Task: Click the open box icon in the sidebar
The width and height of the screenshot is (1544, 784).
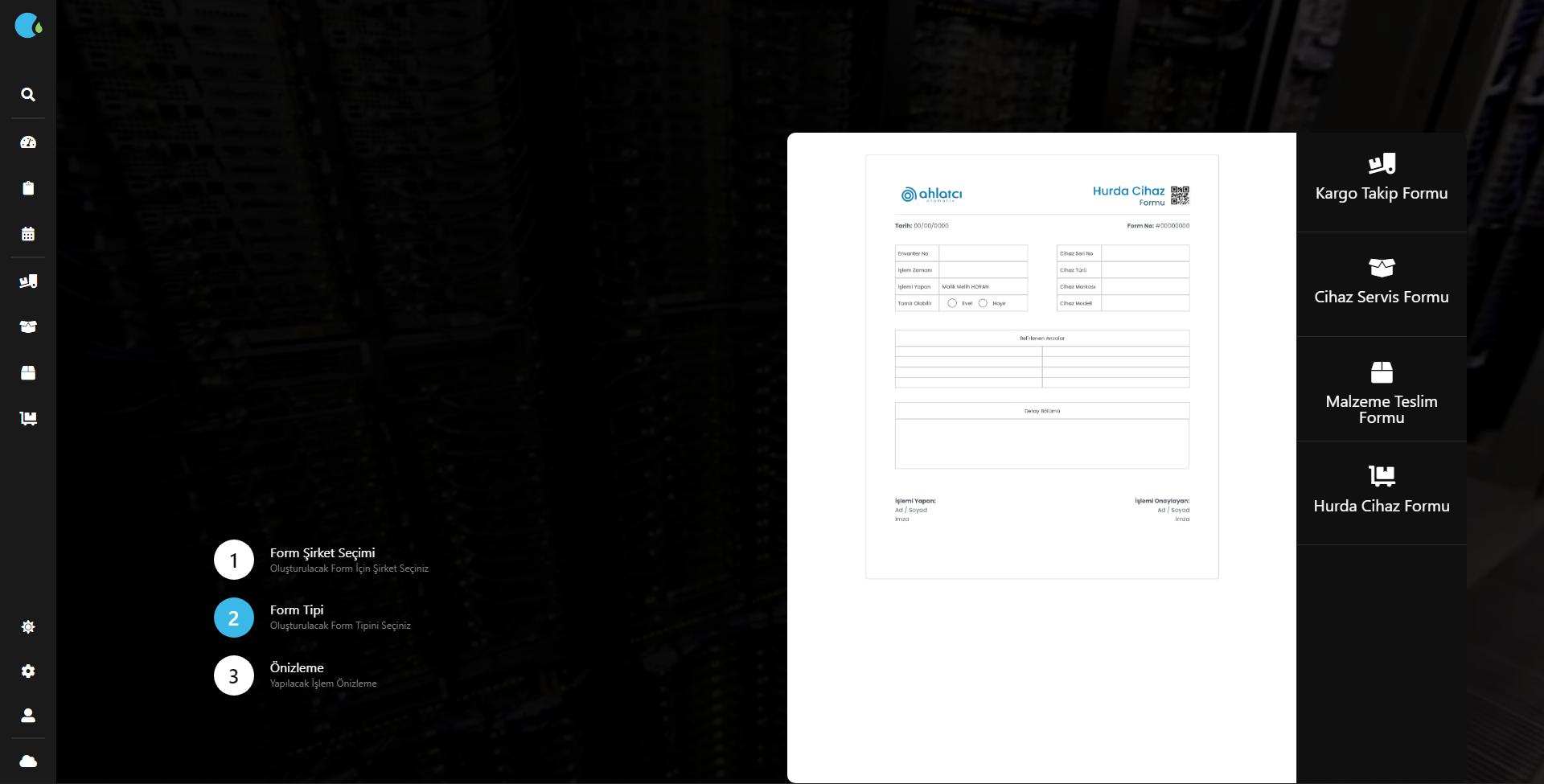Action: point(28,326)
